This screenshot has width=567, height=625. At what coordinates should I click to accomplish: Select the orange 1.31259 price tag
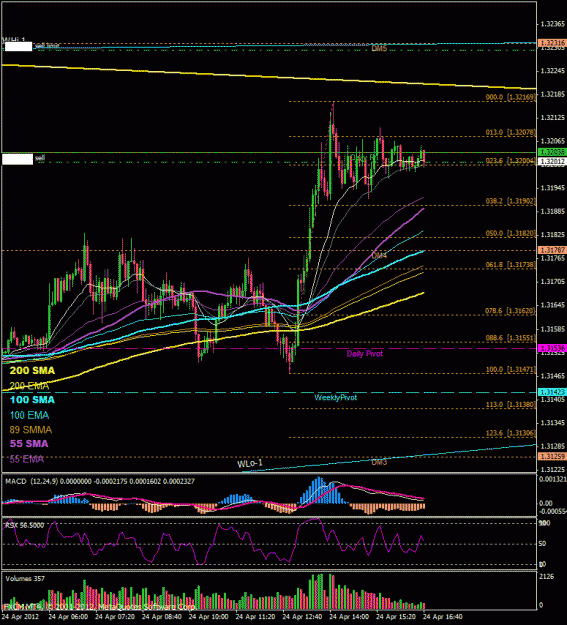pos(552,456)
